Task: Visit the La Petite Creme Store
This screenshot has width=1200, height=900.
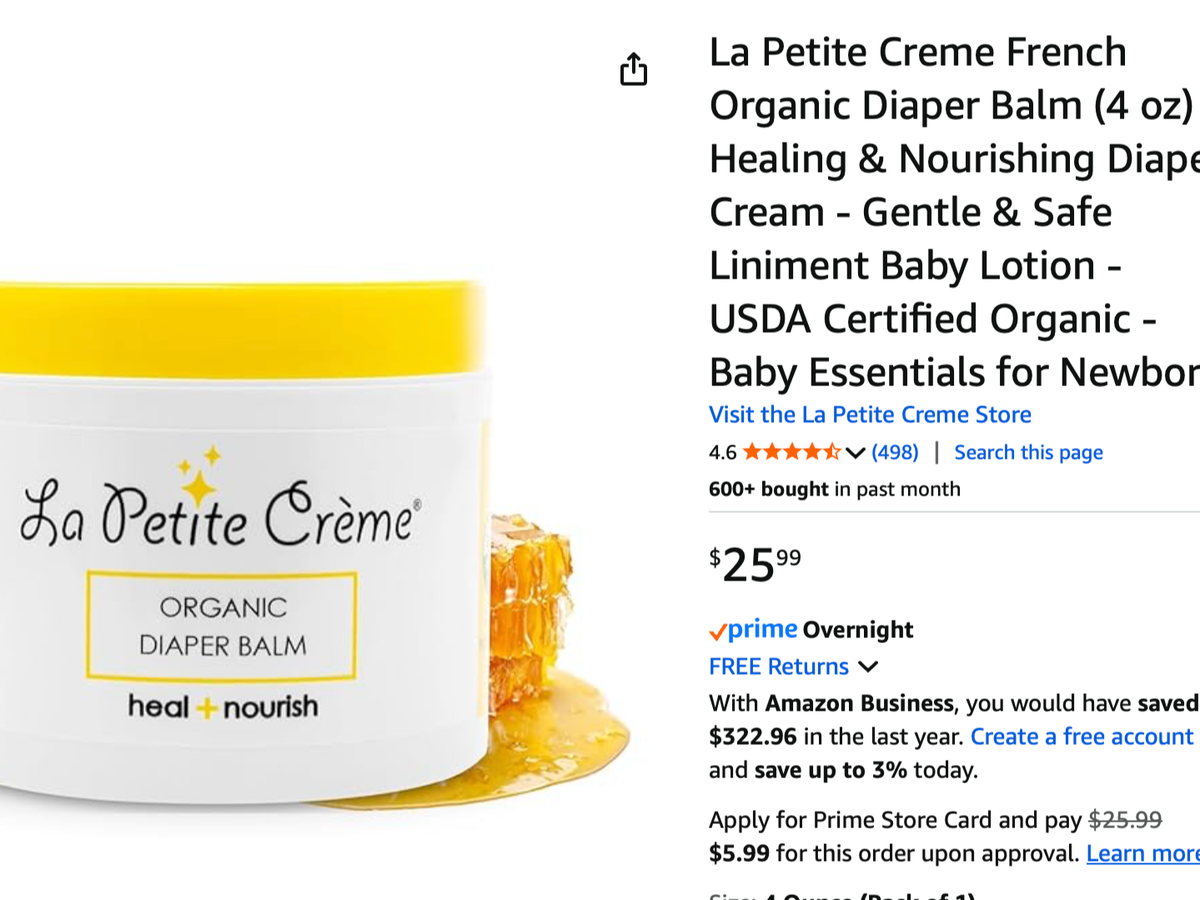Action: pyautogui.click(x=870, y=414)
